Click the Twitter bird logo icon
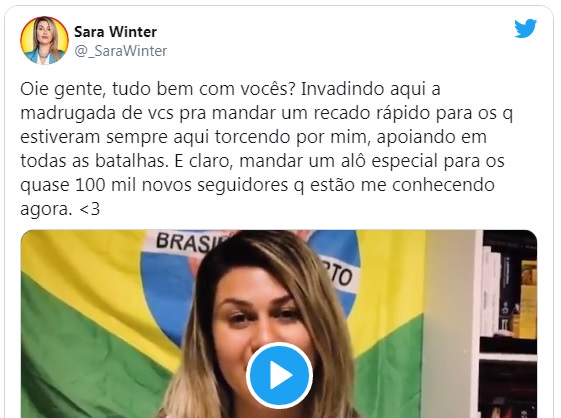This screenshot has width=561, height=418. [526, 28]
